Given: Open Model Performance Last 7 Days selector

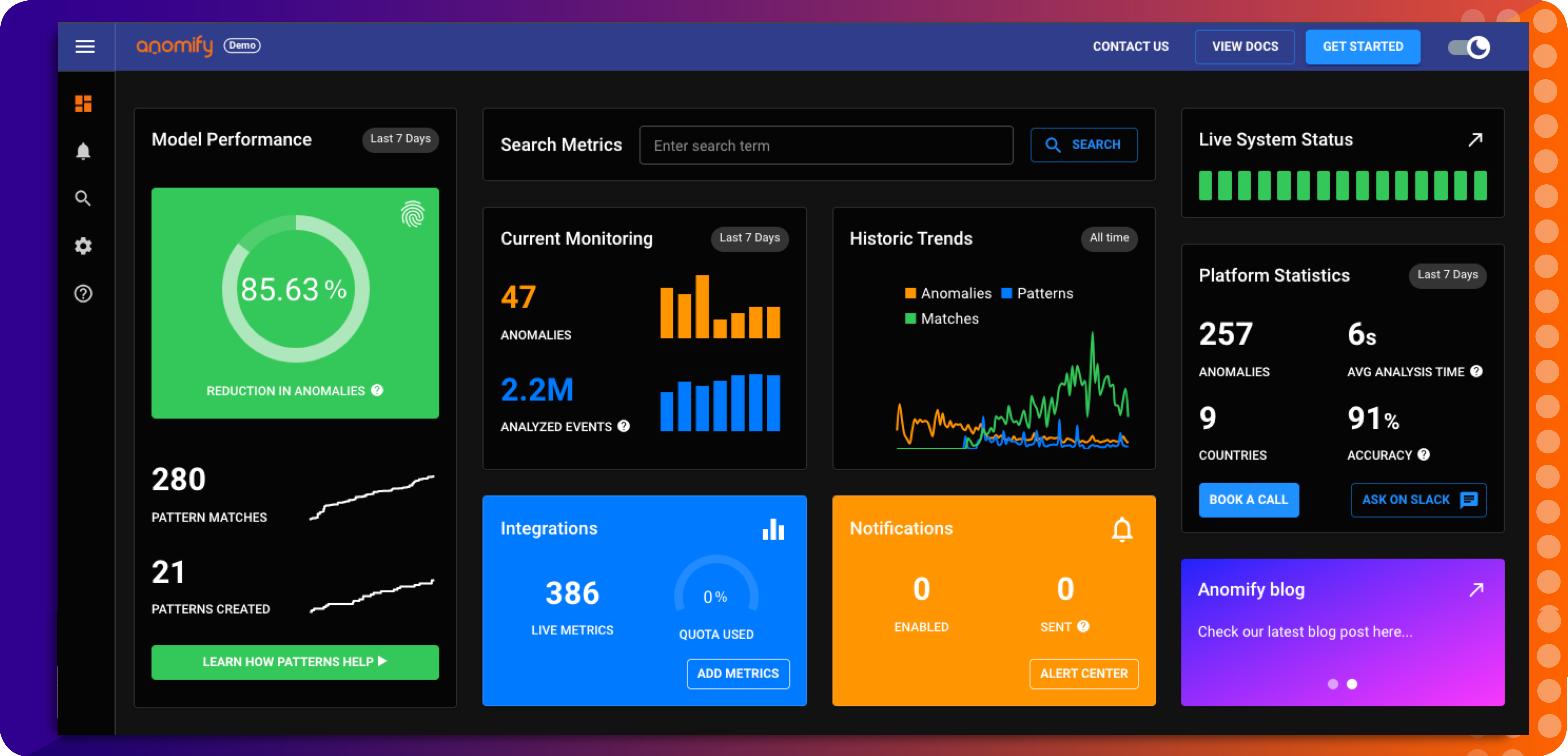Looking at the screenshot, I should 400,140.
